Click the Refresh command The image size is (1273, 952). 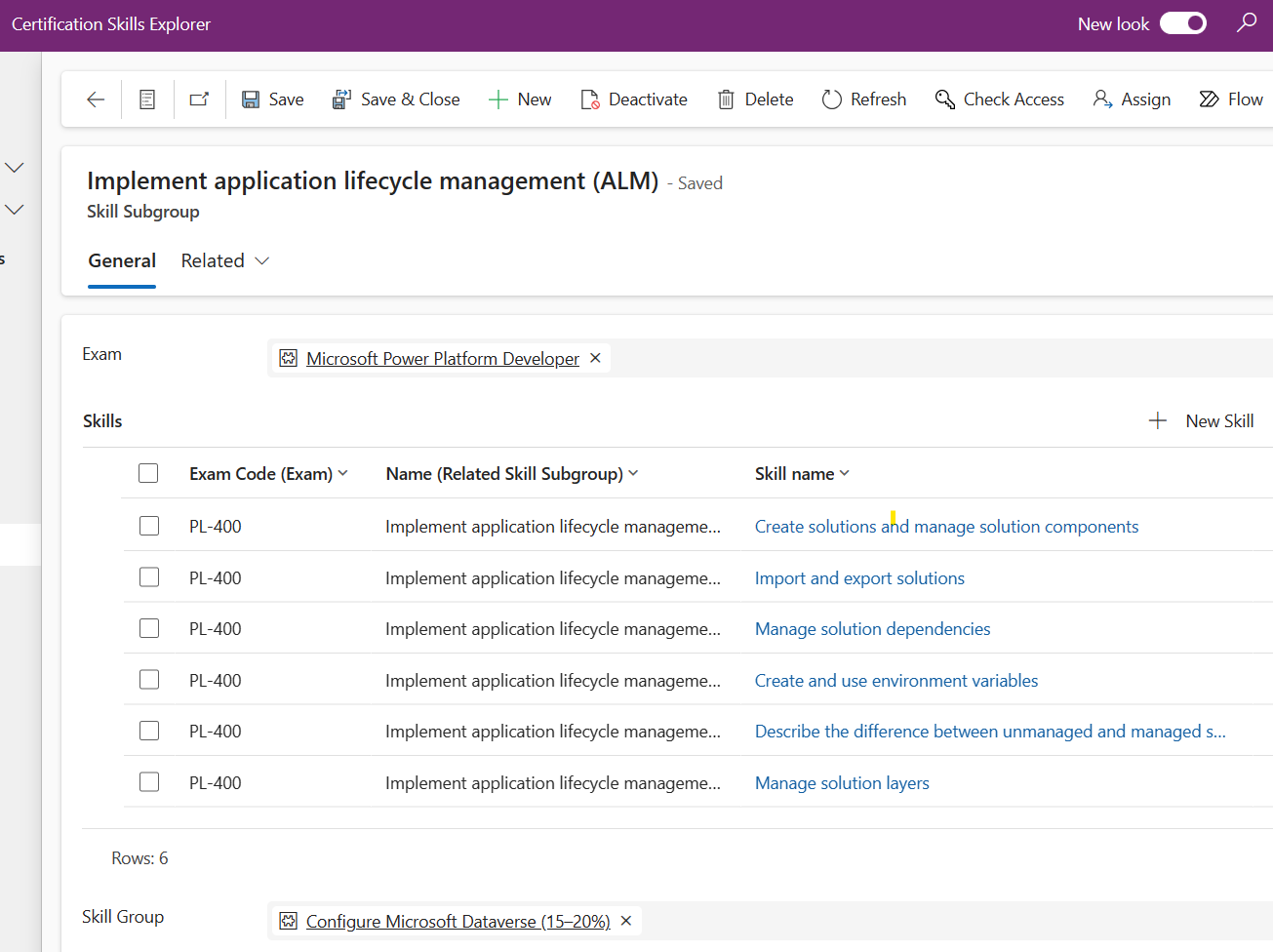[x=864, y=99]
